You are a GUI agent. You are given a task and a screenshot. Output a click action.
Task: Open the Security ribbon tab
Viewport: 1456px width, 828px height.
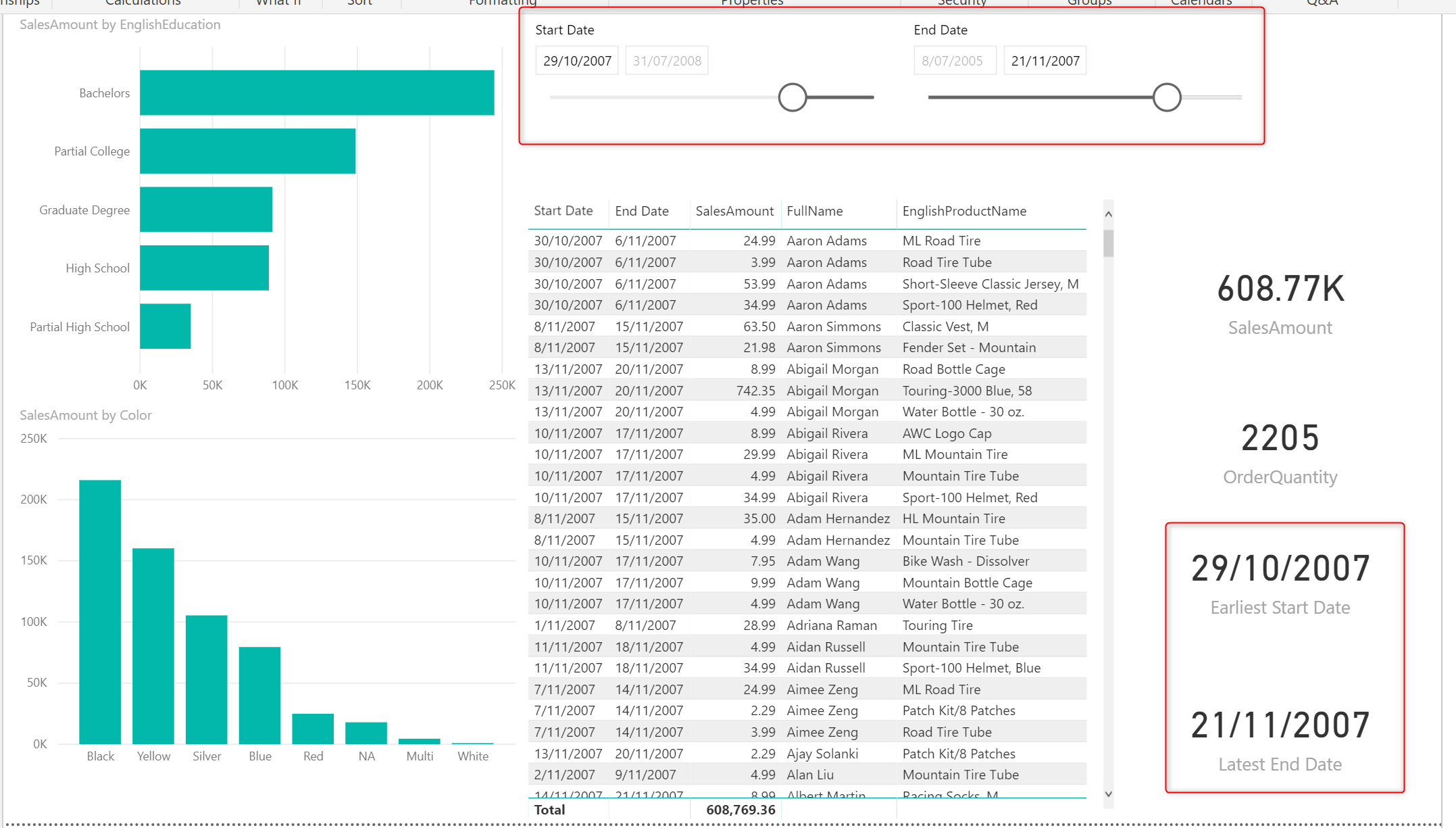click(961, 3)
